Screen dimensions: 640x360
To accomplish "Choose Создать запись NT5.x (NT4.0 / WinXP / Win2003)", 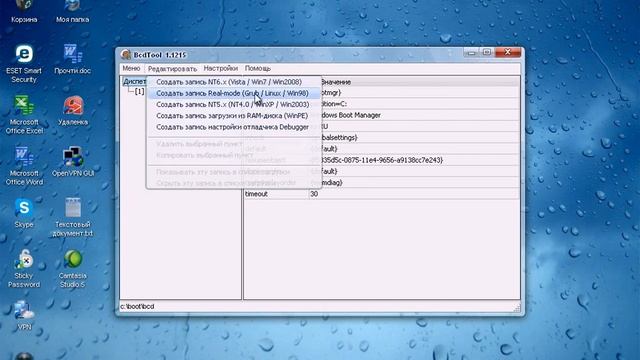I will click(x=233, y=104).
